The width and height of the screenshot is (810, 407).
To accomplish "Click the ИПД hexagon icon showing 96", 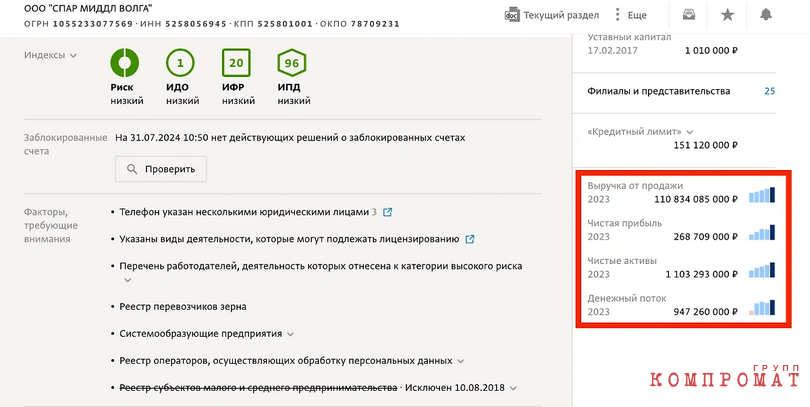I will (x=292, y=63).
